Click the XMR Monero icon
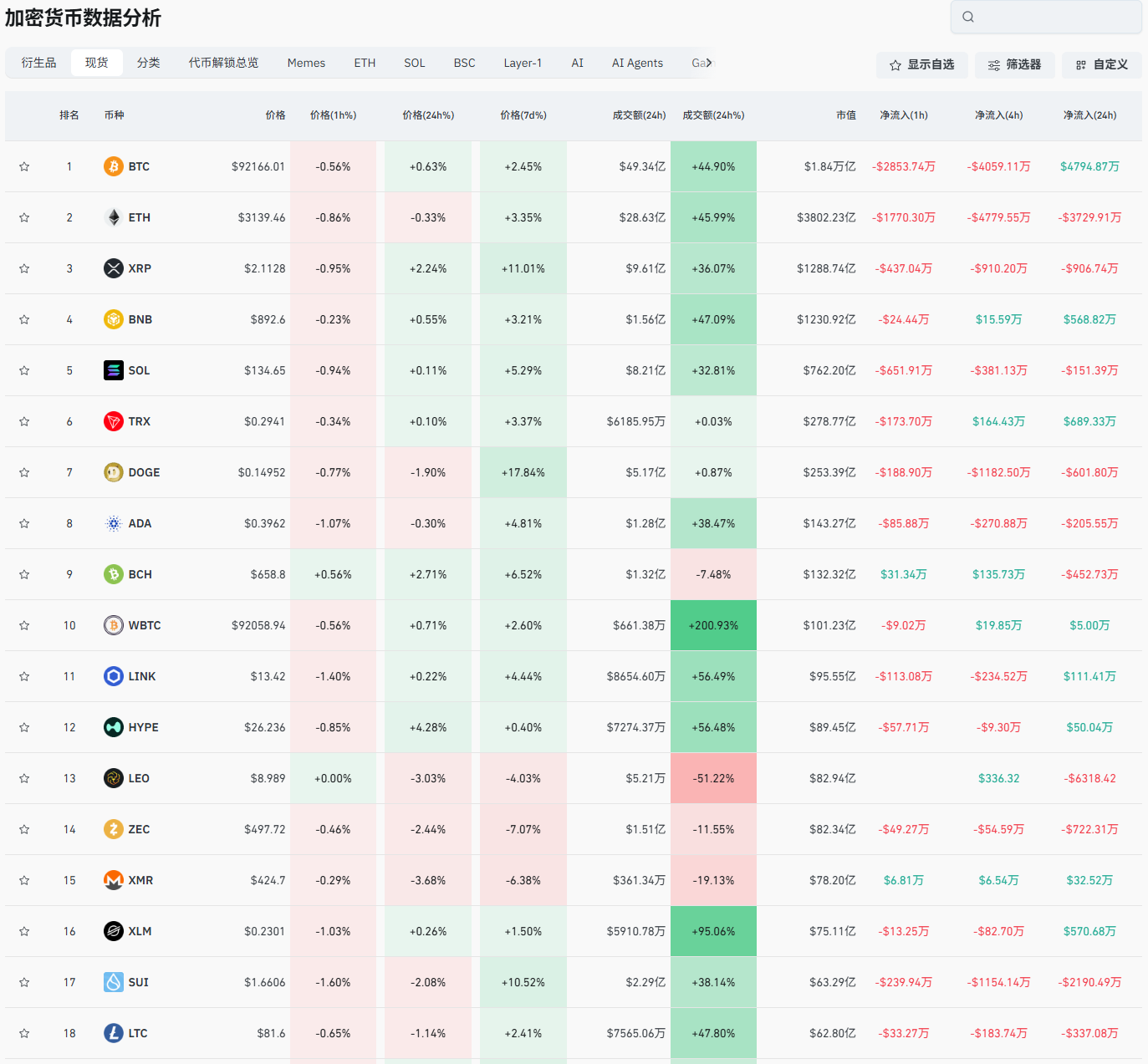Viewport: 1148px width, 1064px height. [x=113, y=880]
